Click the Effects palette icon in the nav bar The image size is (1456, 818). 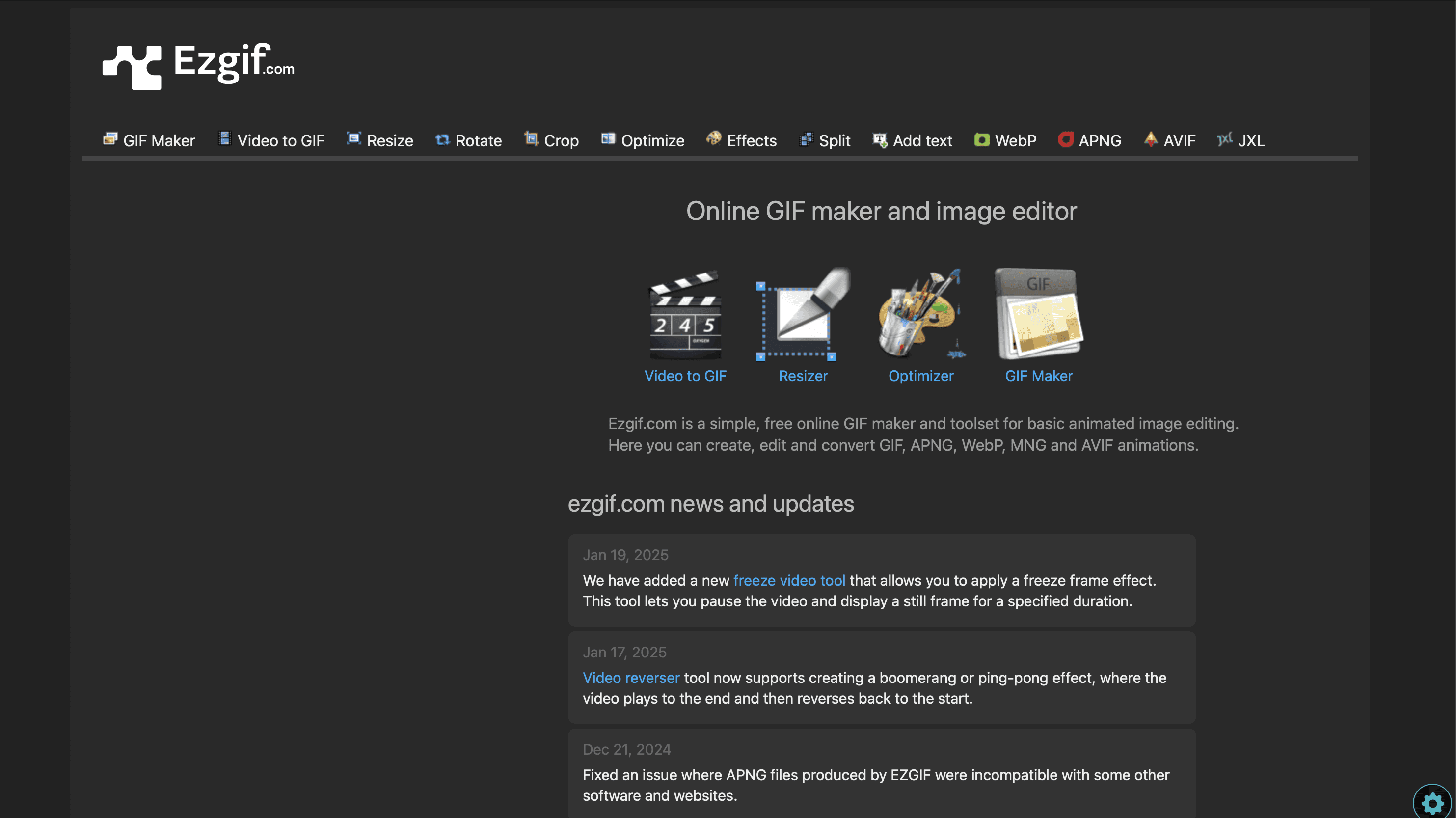click(714, 139)
